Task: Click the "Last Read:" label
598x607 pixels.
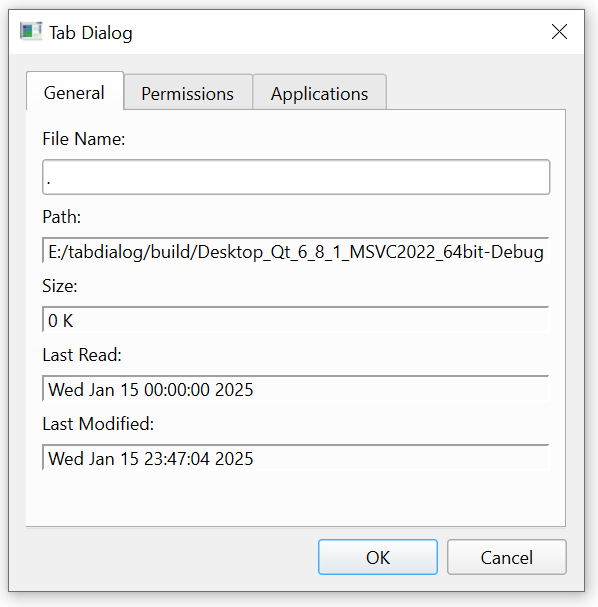Action: [82, 355]
